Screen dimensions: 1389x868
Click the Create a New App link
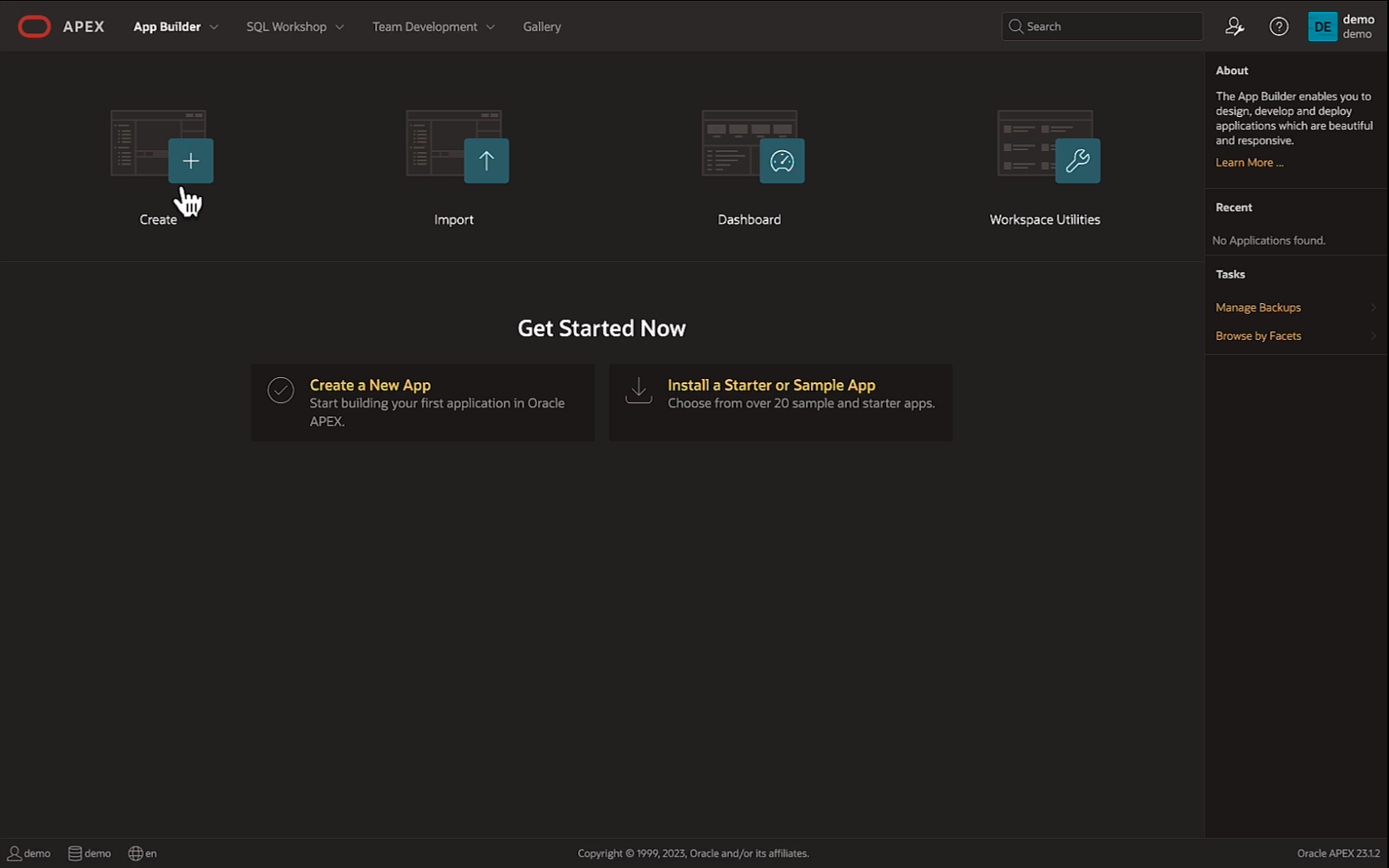coord(371,385)
